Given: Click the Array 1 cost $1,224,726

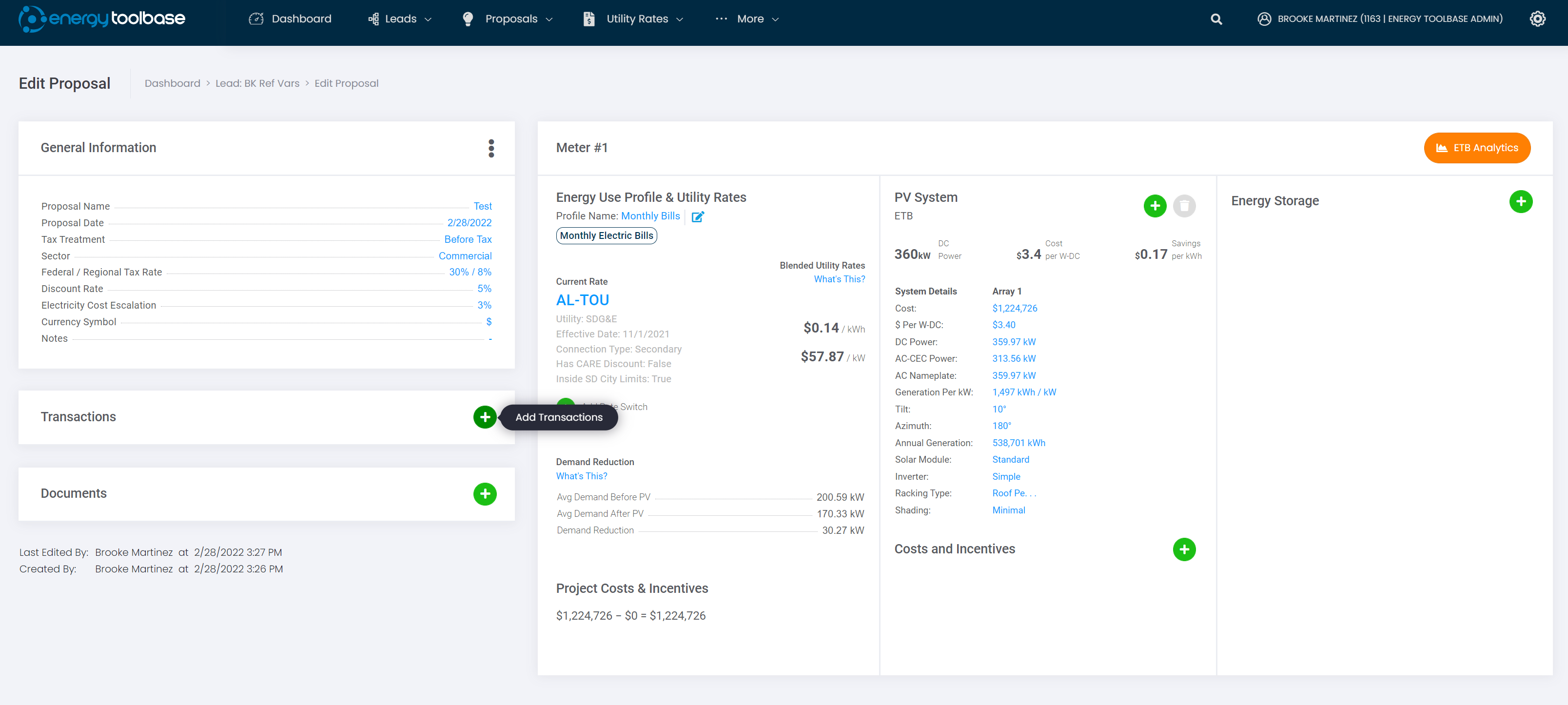Looking at the screenshot, I should [x=1015, y=309].
